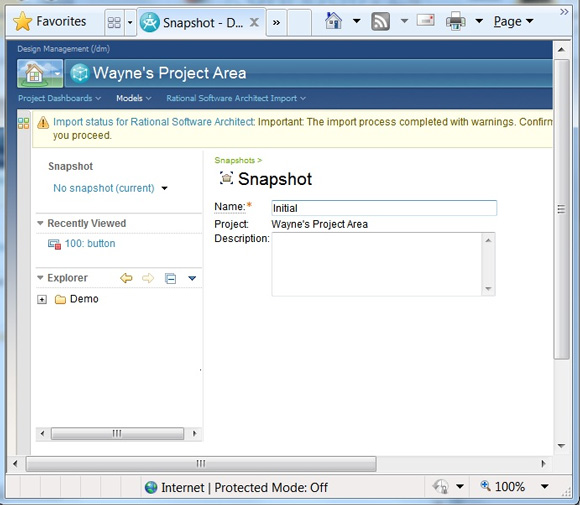Screen dimensions: 580x505
Task: Expand the Quick Tabs dropdown arrow
Action: (x=130, y=23)
